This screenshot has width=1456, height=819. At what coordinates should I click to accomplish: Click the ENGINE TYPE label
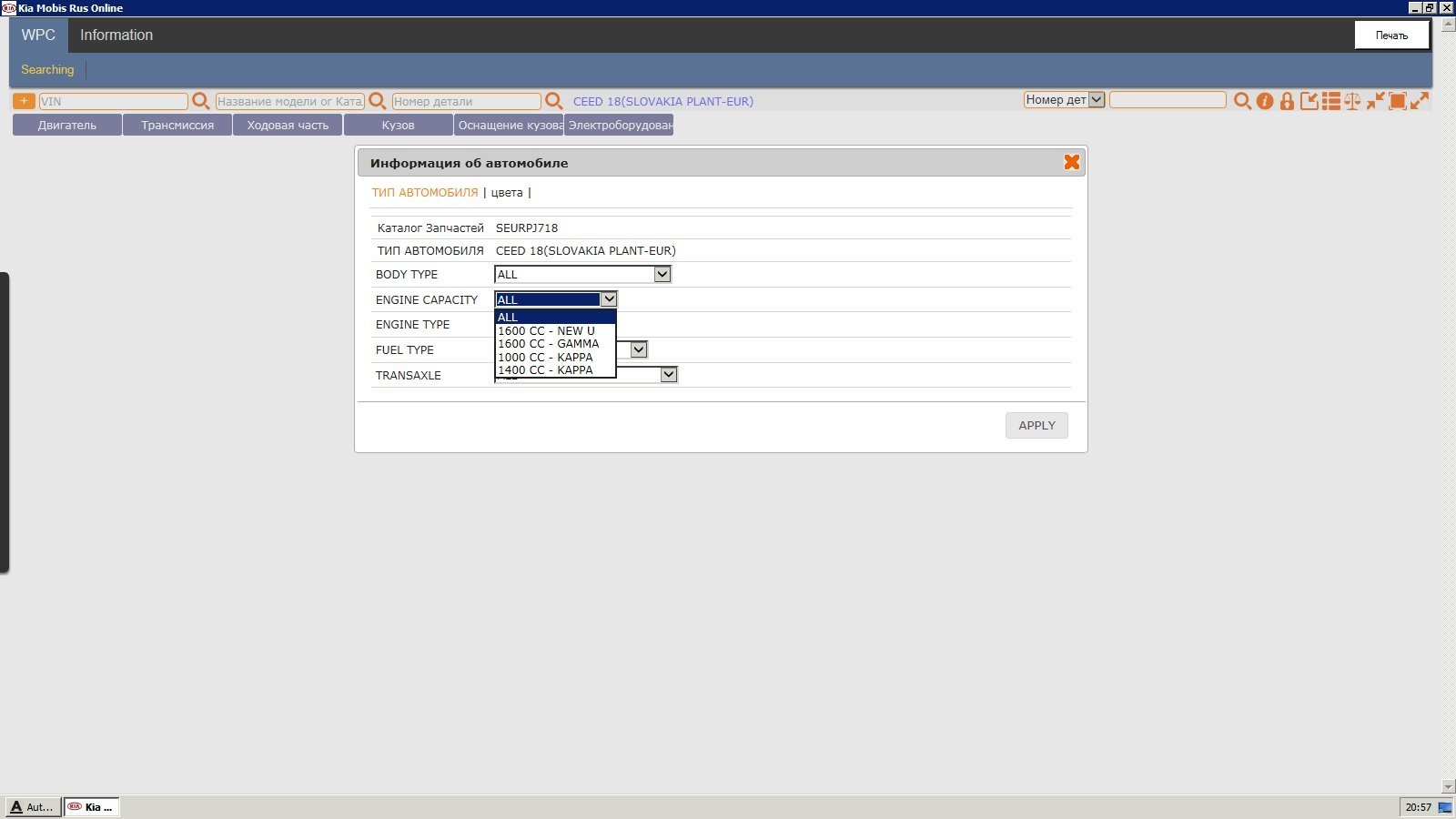[x=412, y=324]
